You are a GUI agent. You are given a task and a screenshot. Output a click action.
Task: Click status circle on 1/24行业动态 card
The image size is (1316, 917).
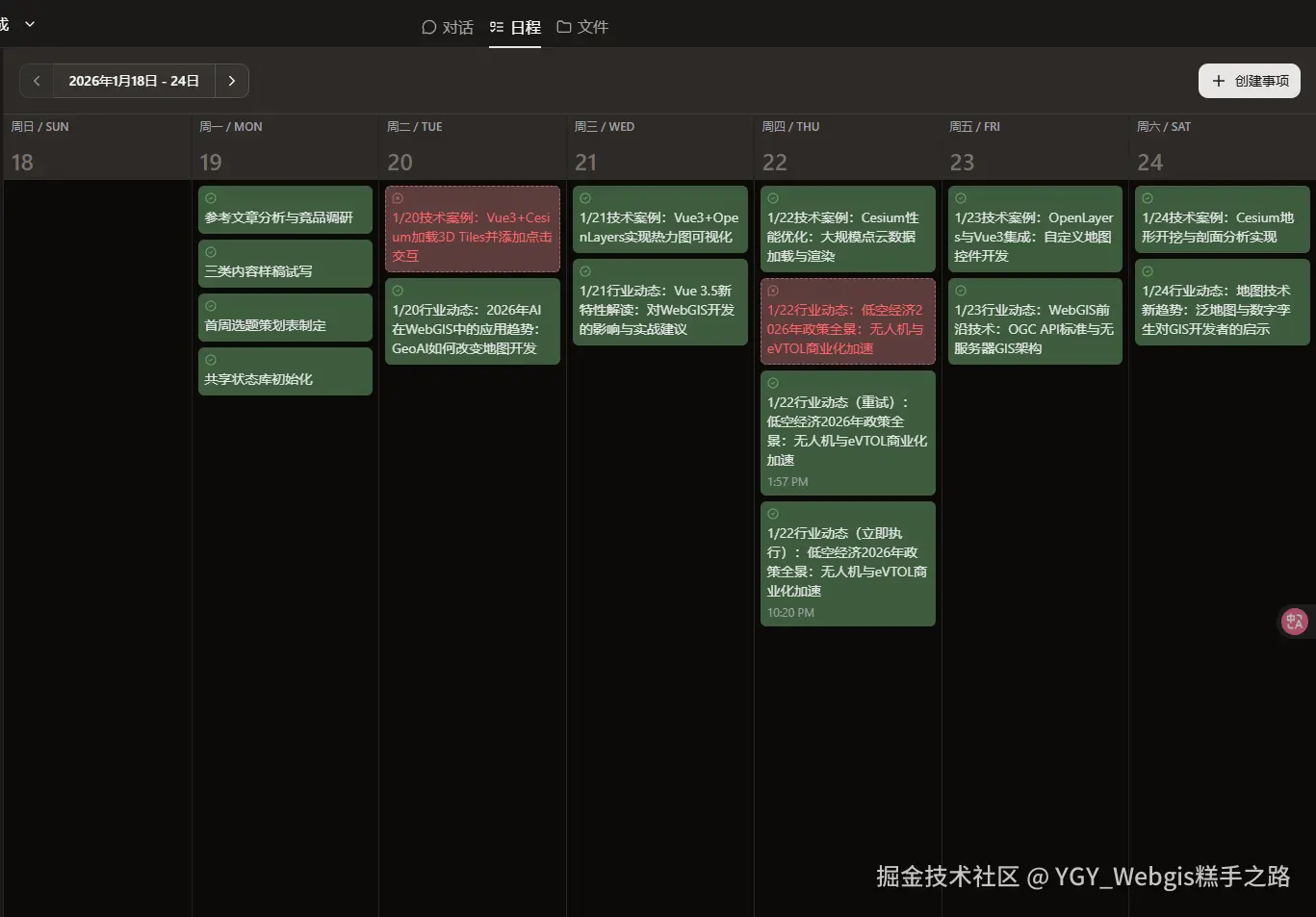(x=1148, y=271)
